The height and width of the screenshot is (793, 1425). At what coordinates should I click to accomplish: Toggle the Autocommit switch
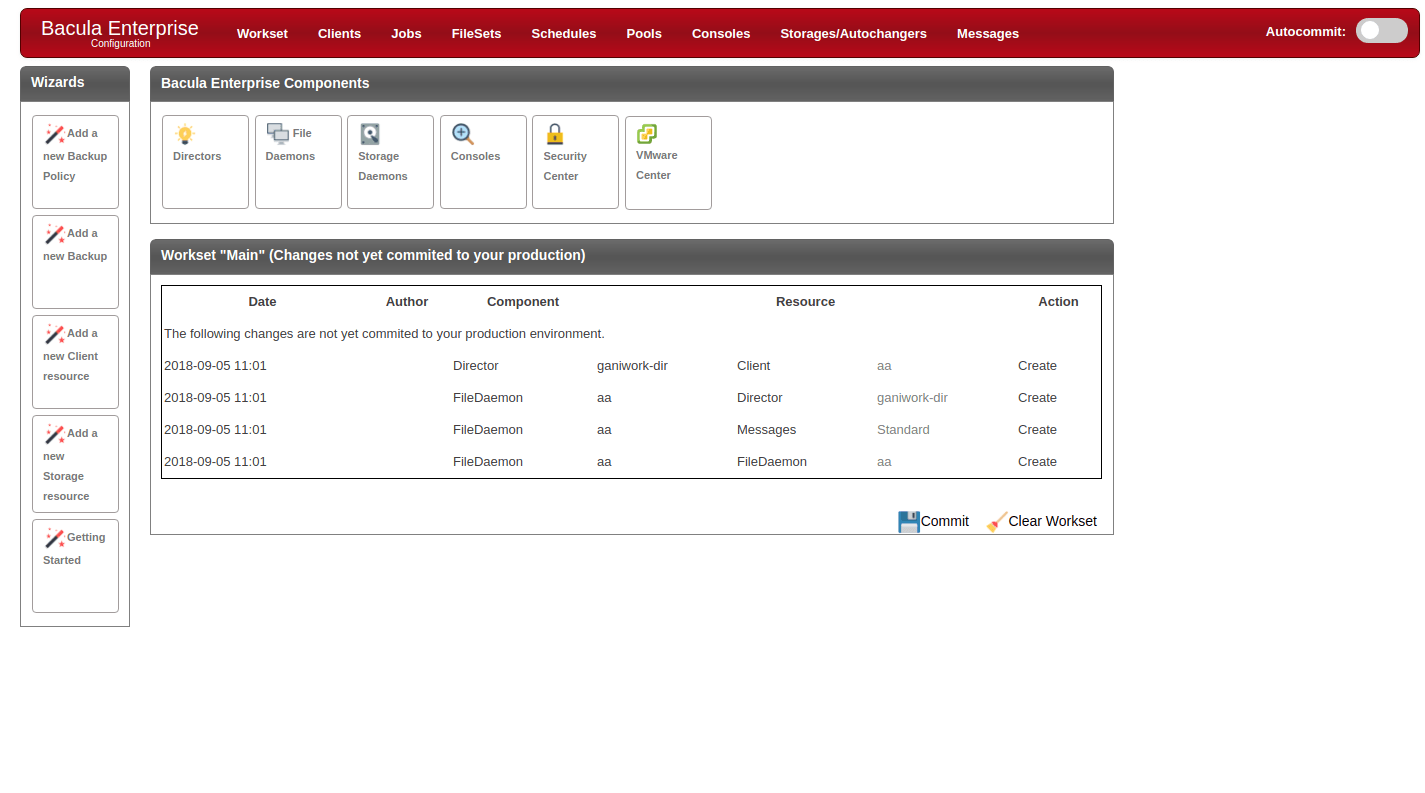pyautogui.click(x=1381, y=31)
